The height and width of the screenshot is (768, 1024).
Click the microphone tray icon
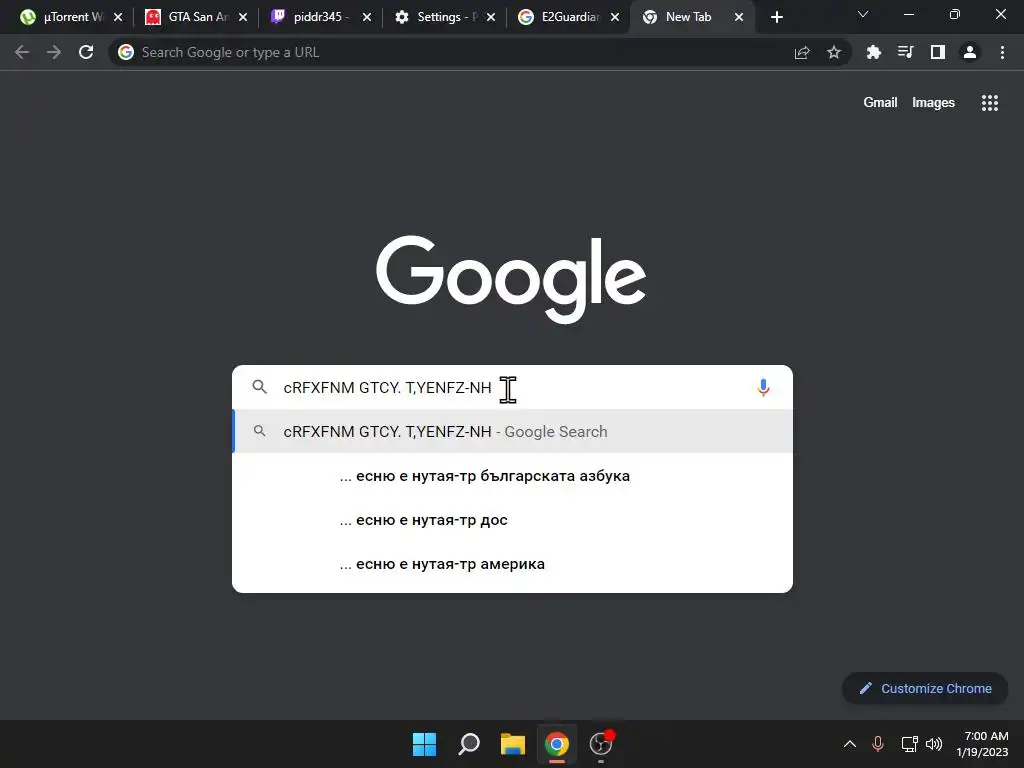click(878, 744)
